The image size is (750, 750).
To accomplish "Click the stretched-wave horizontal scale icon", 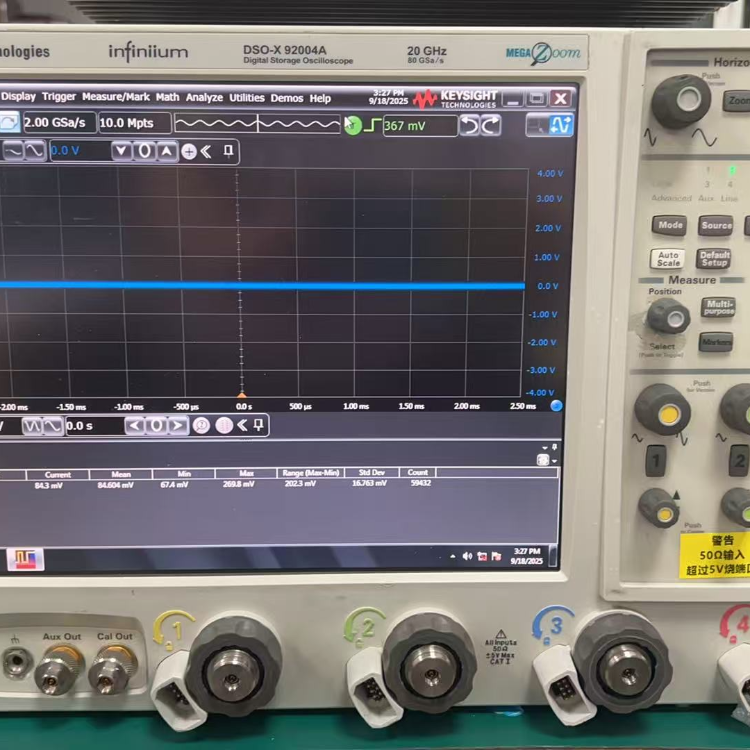I will pos(53,426).
